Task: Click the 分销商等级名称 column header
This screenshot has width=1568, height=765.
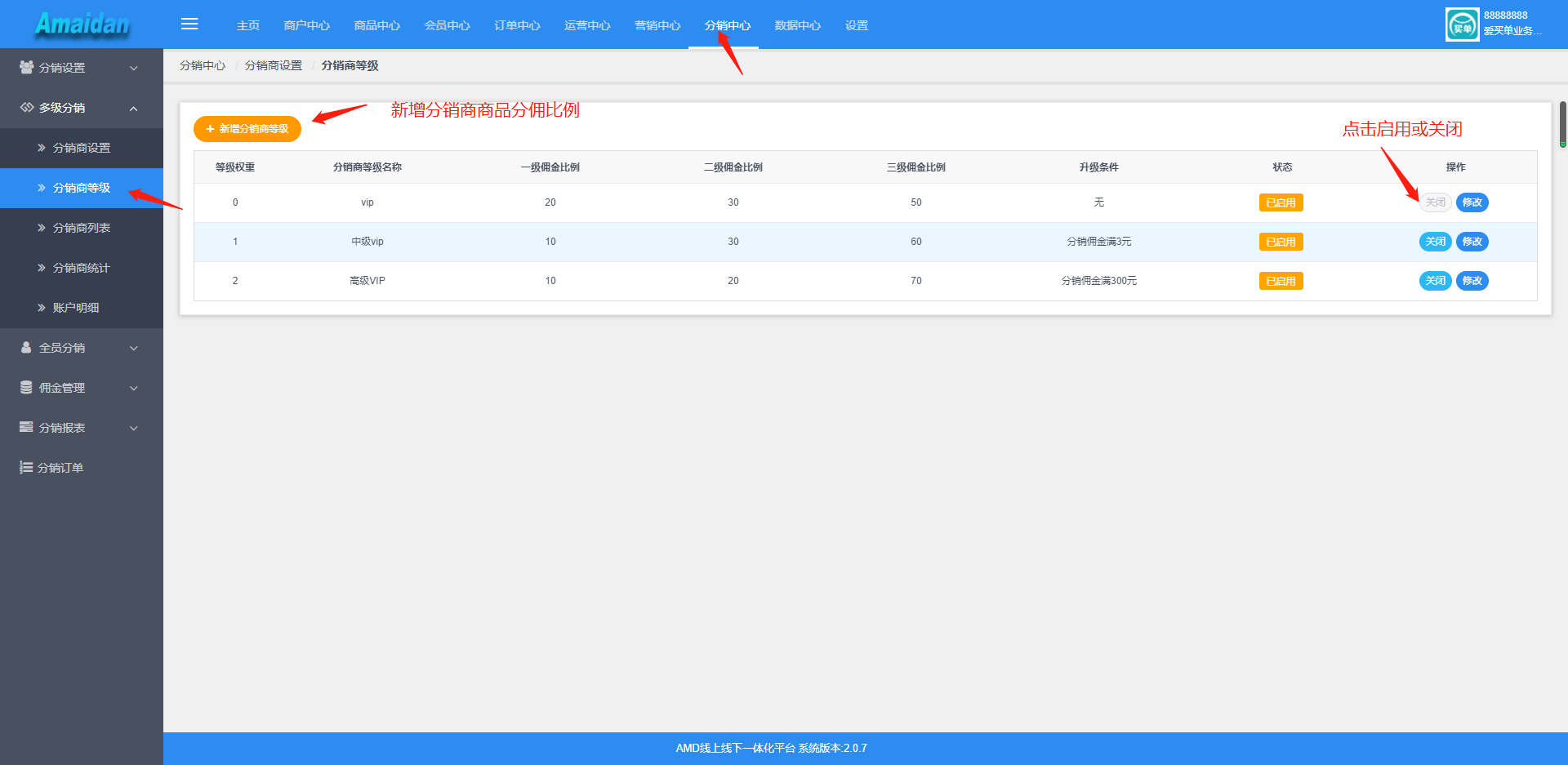Action: [367, 167]
